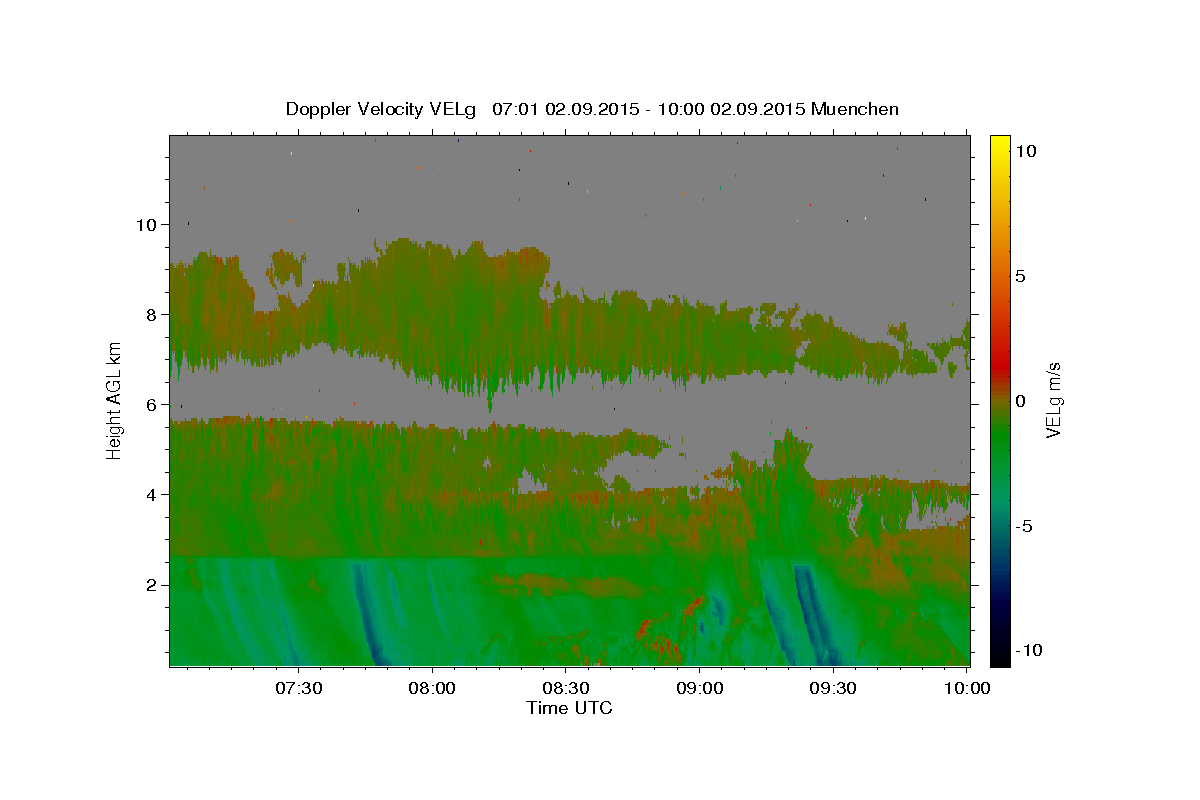Click the '08:30' time axis label

[x=566, y=688]
